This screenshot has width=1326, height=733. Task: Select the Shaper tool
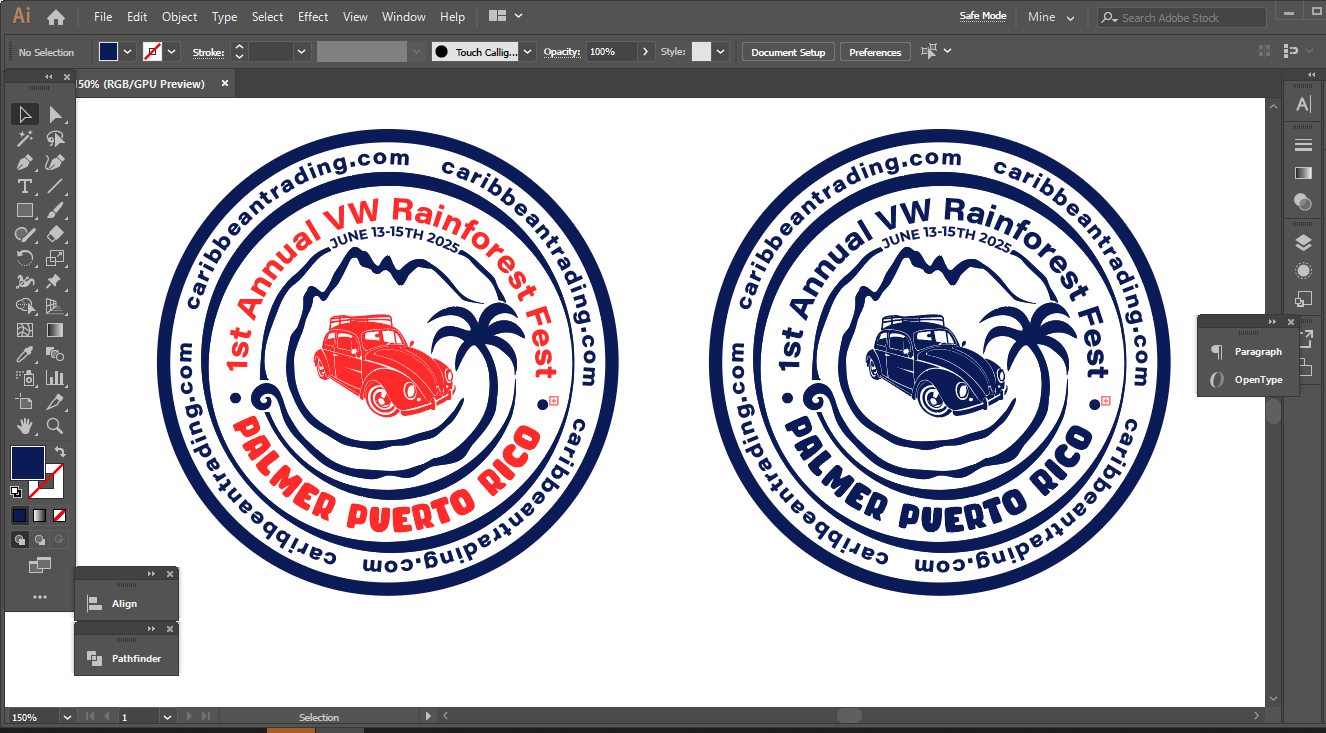click(x=25, y=234)
